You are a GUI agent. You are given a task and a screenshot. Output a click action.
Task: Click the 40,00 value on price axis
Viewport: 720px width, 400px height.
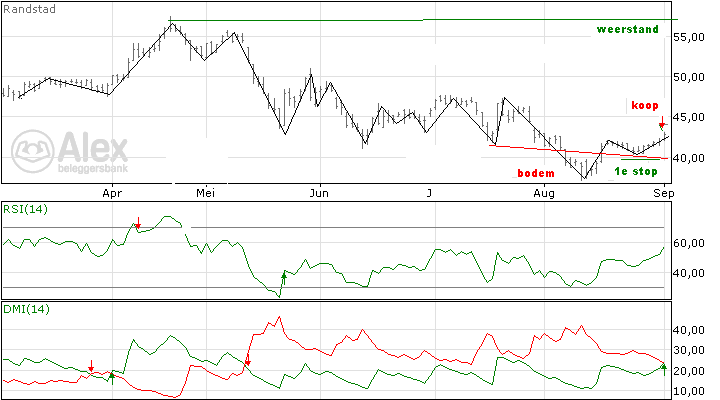689,158
